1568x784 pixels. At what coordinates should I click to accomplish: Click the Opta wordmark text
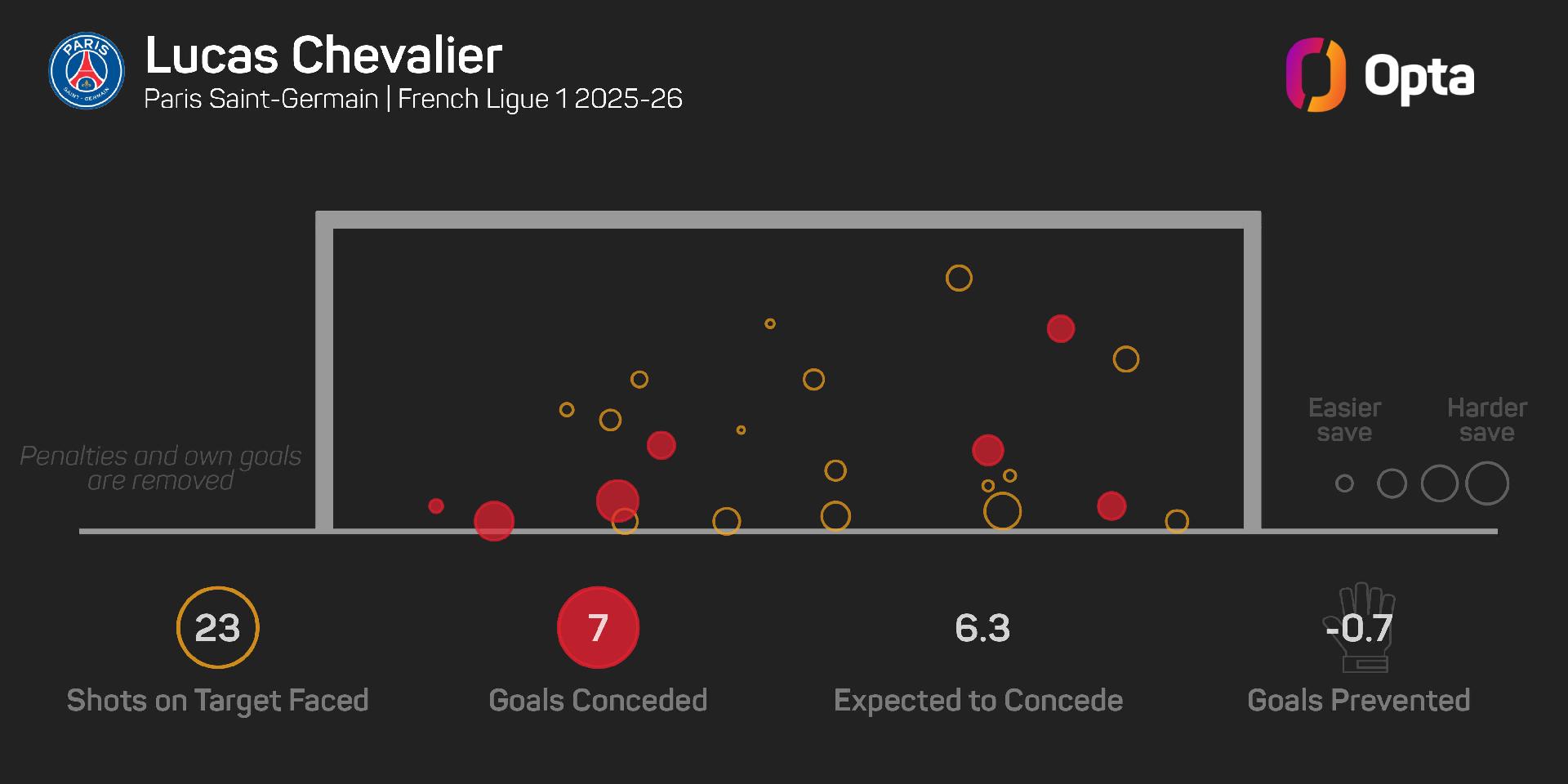pos(1419,77)
